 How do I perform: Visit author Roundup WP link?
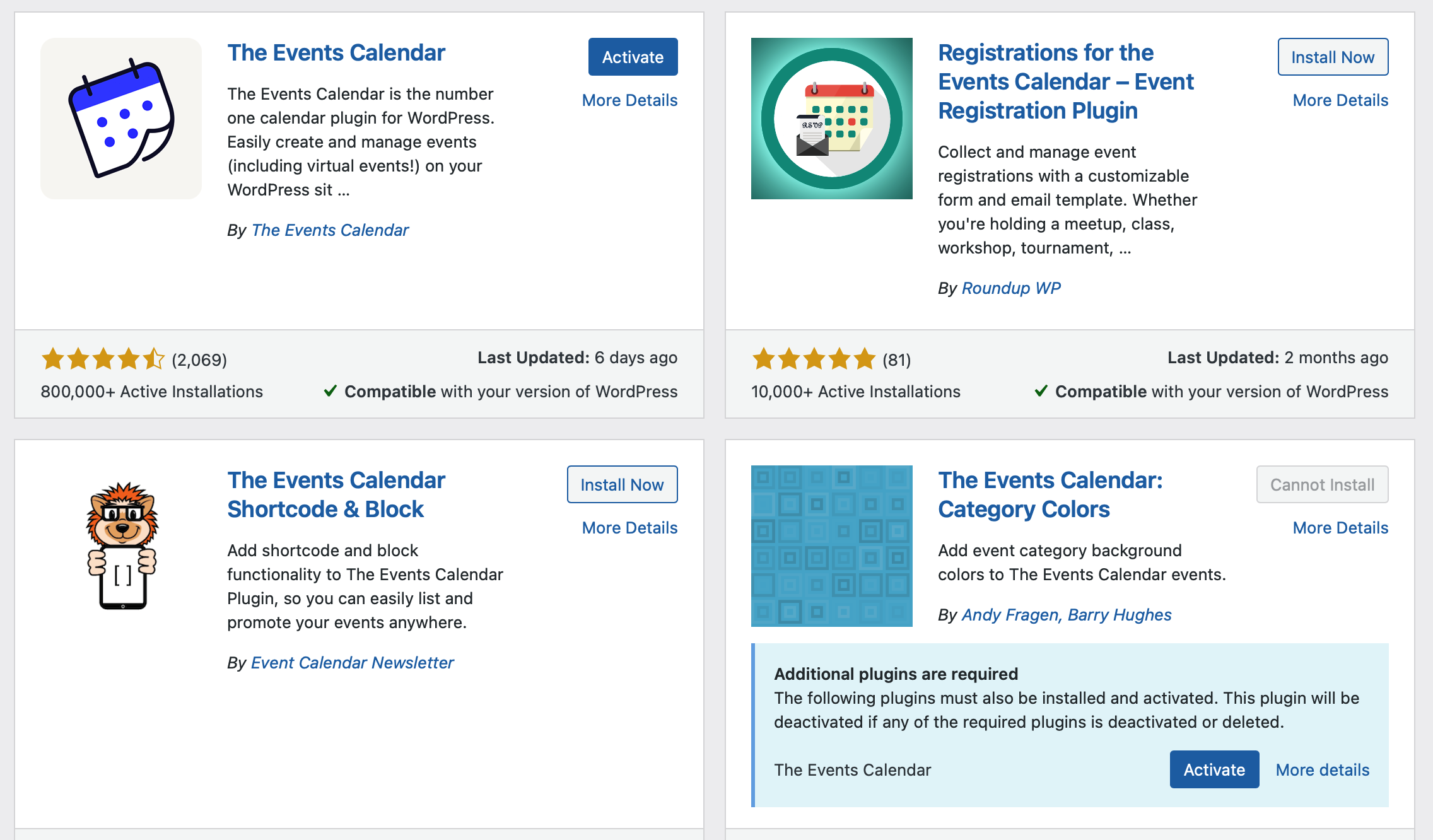click(x=1011, y=288)
